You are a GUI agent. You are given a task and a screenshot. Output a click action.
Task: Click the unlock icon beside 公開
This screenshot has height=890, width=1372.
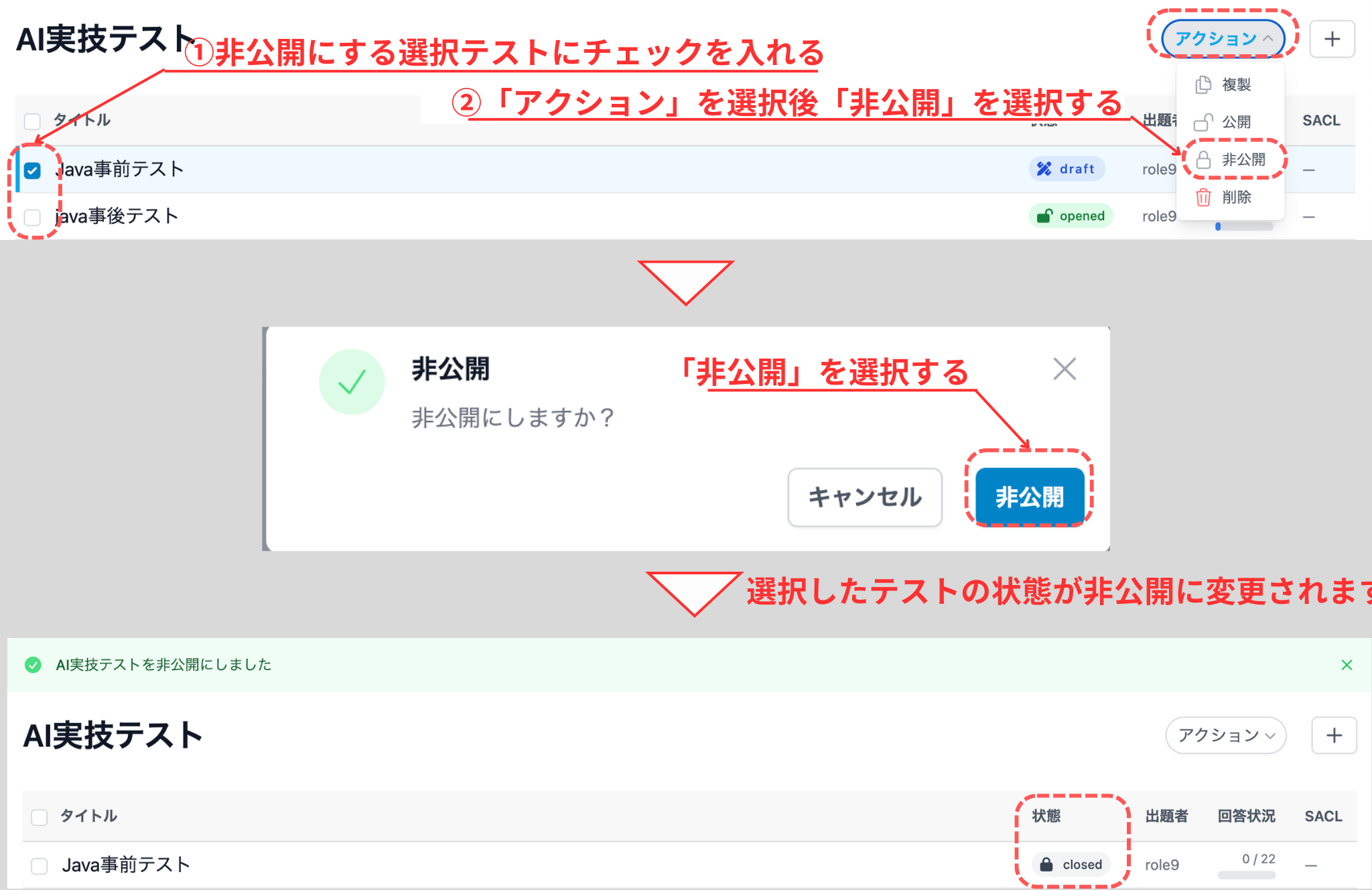tap(1203, 122)
